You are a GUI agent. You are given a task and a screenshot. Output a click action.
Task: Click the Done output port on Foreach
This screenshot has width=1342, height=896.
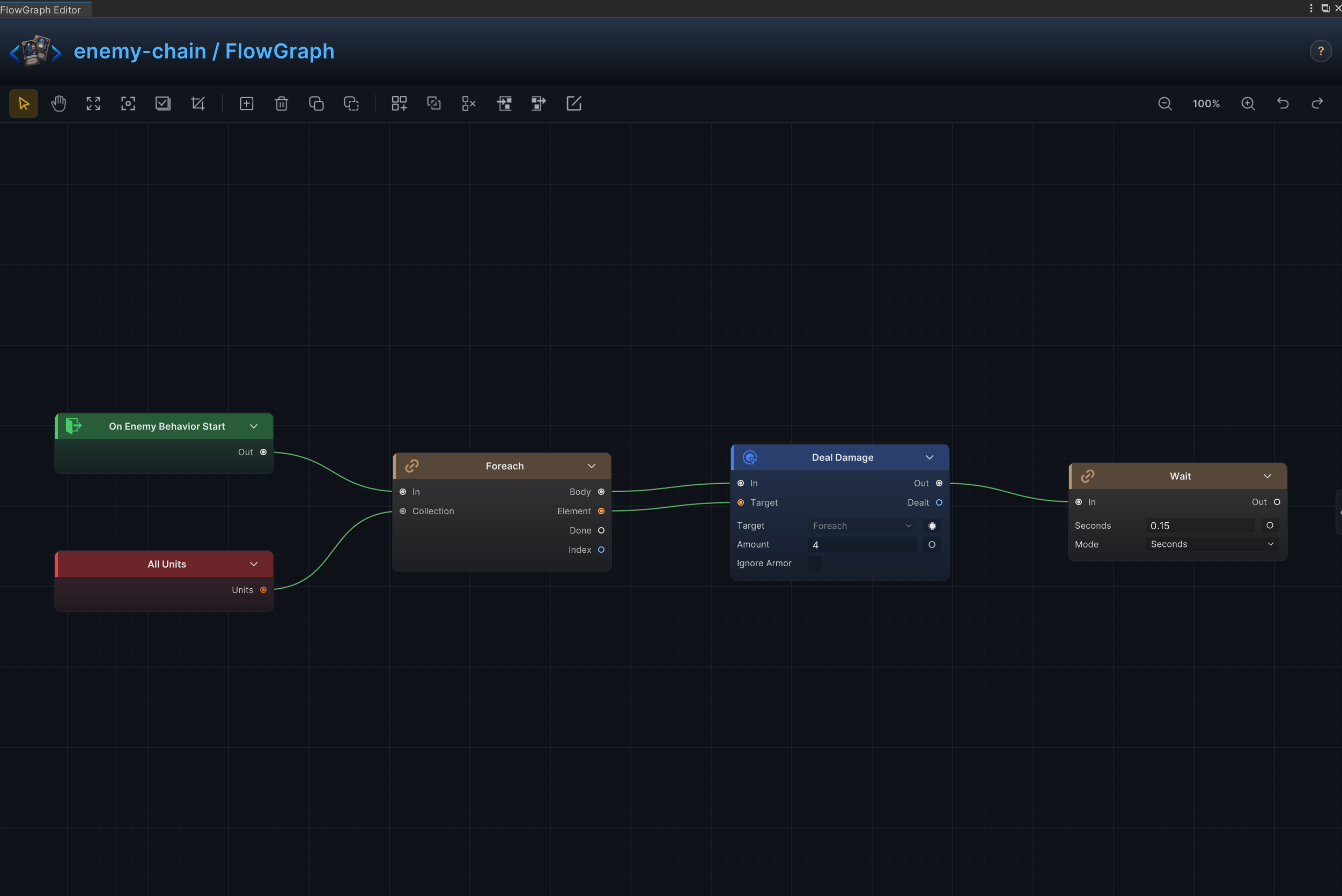tap(601, 530)
